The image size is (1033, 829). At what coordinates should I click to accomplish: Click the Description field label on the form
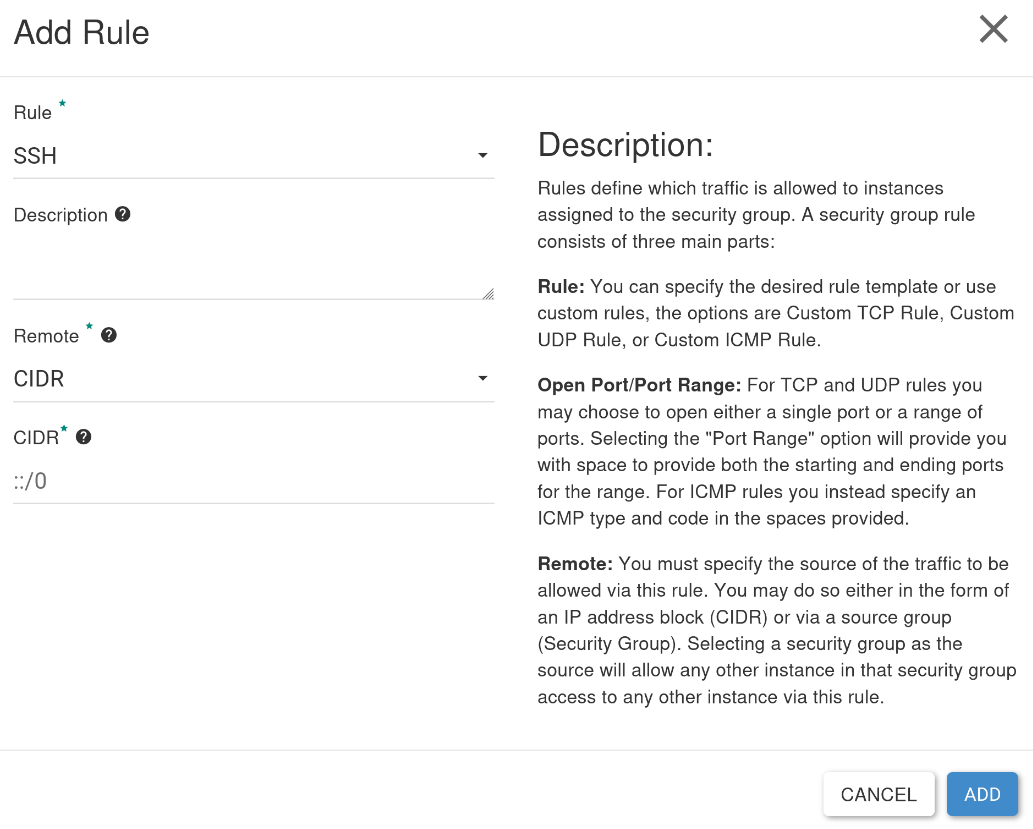tap(61, 215)
